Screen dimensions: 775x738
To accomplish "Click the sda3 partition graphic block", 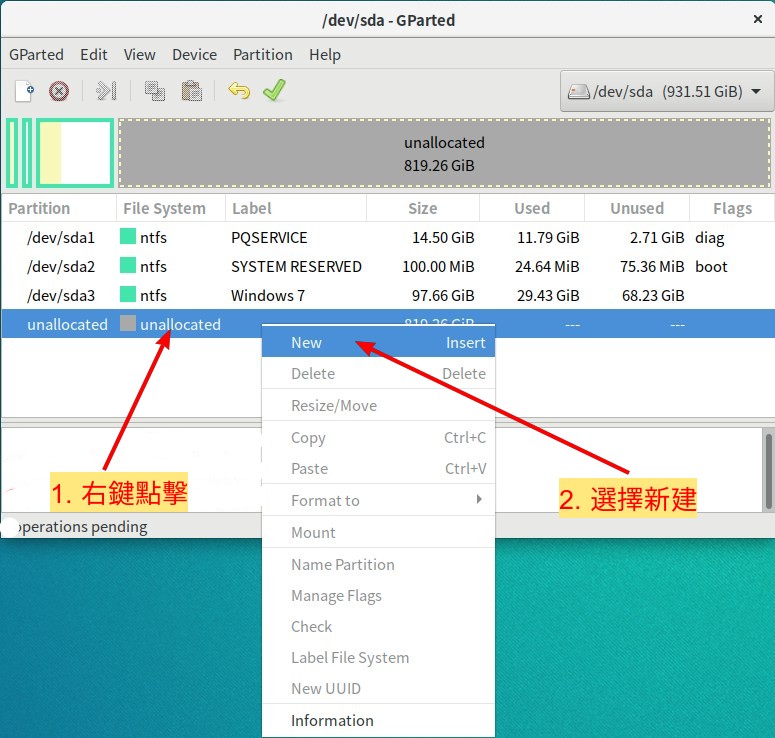I will pos(75,153).
